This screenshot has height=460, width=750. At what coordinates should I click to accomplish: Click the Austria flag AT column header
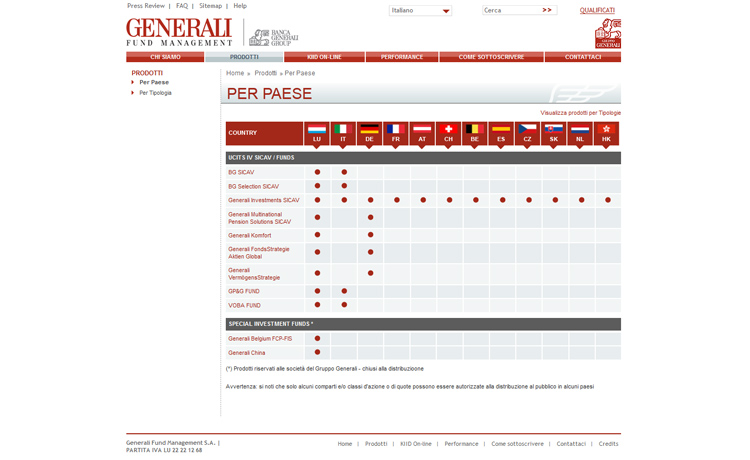(x=422, y=133)
